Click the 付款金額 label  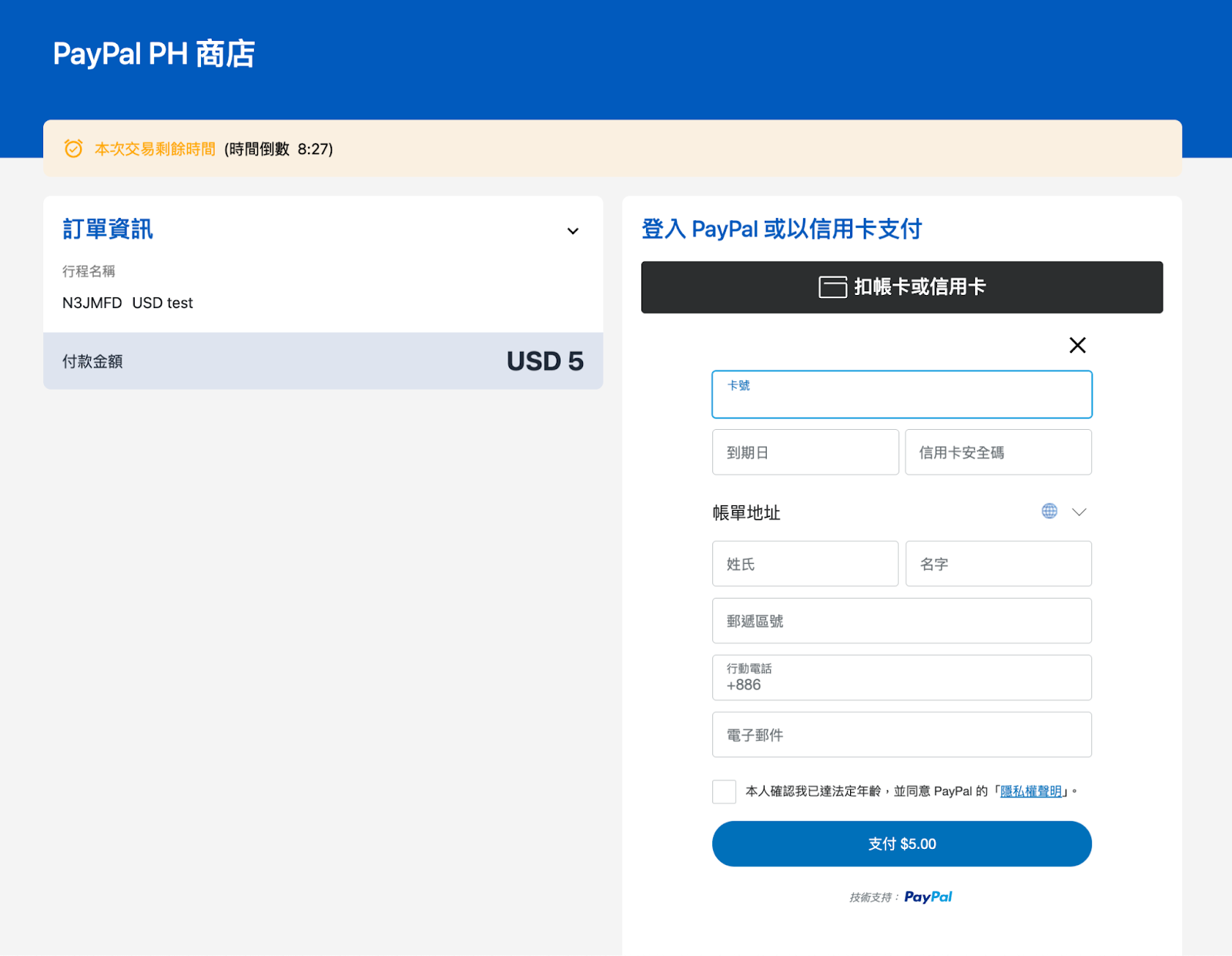pos(92,361)
